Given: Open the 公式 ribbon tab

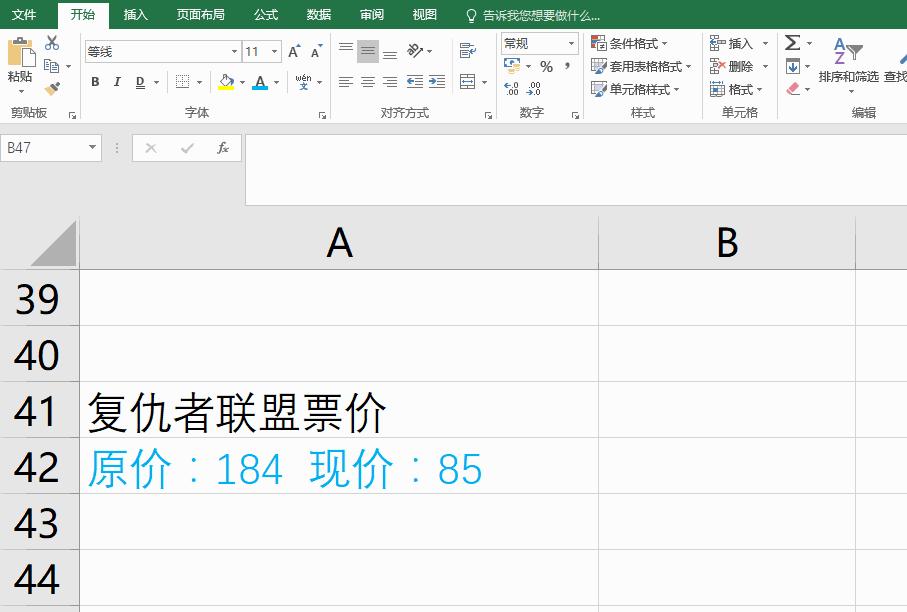Looking at the screenshot, I should click(265, 14).
